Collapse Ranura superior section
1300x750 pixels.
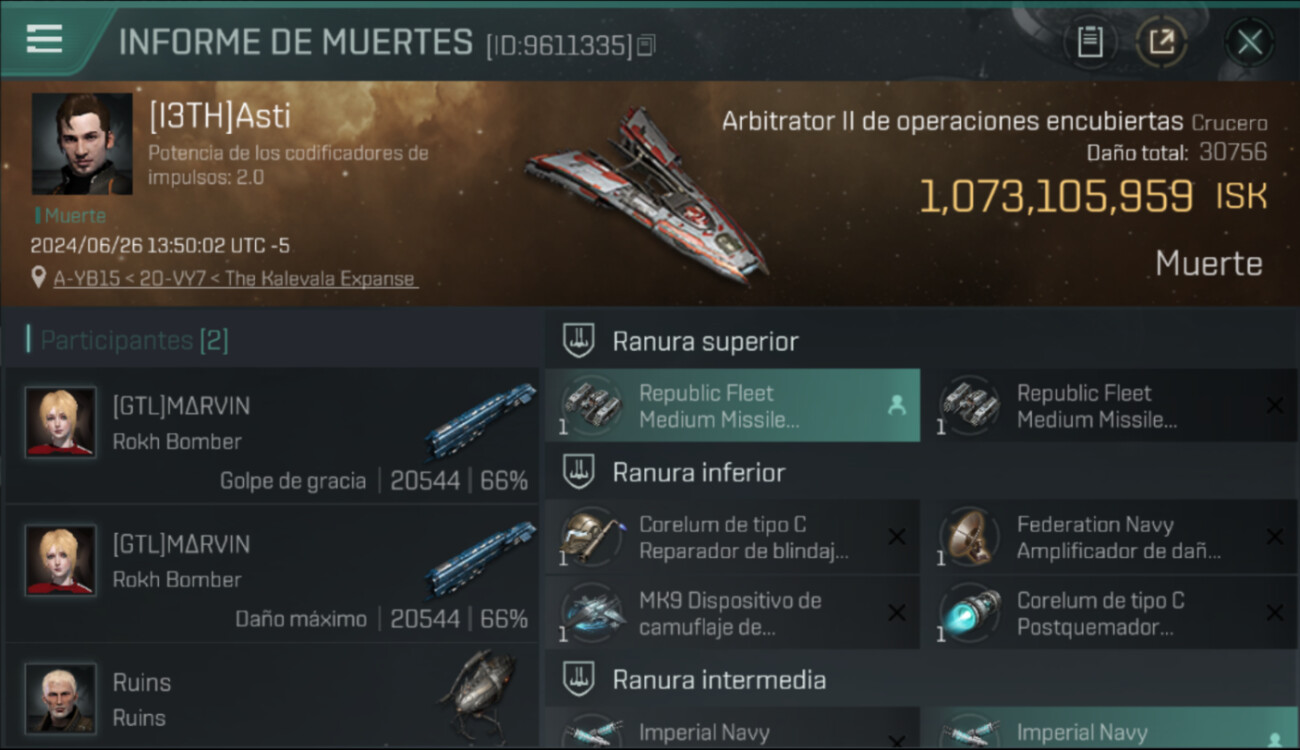[921, 341]
